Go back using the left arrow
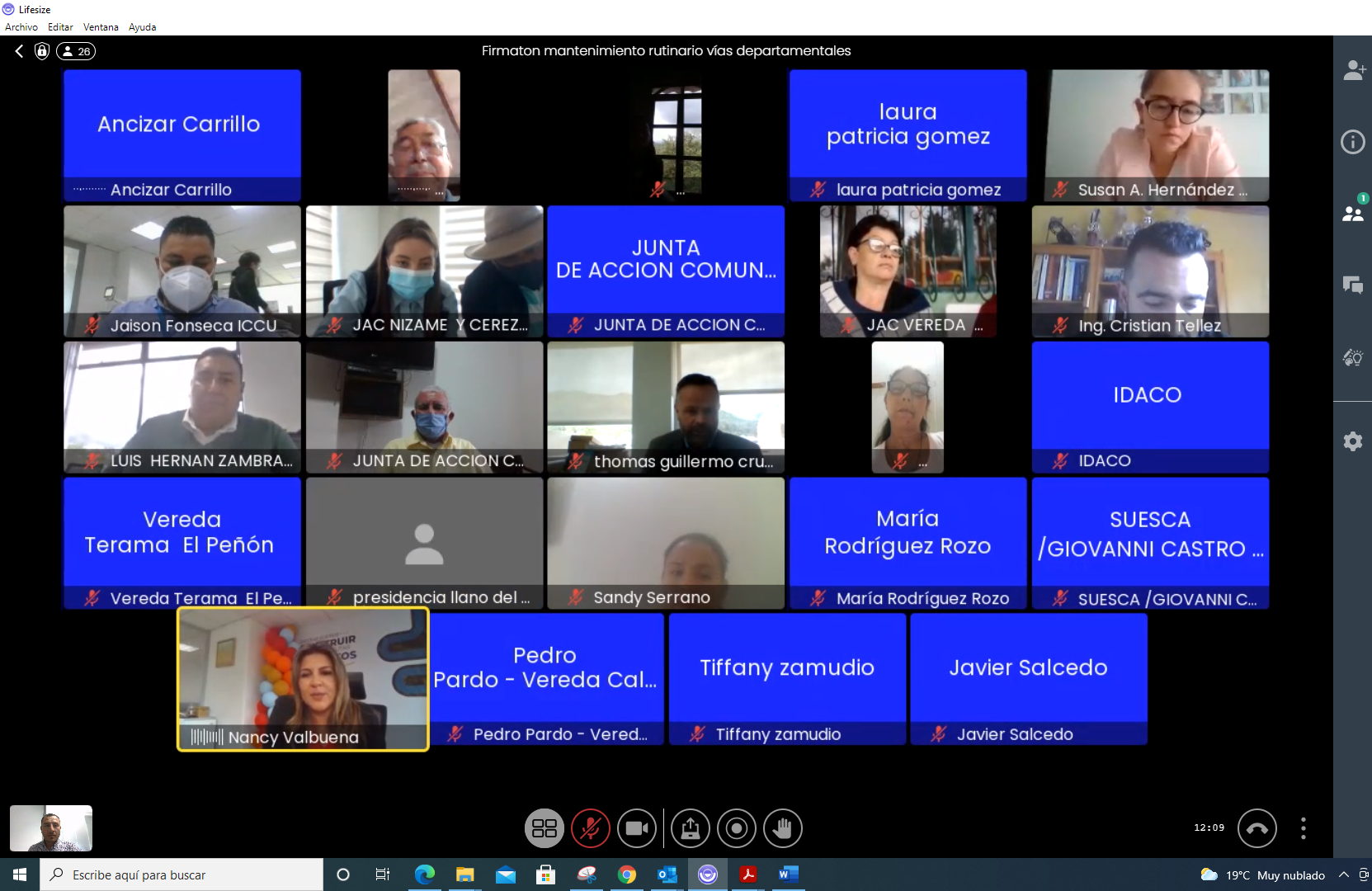Screen dimensions: 1372x891 [x=19, y=51]
